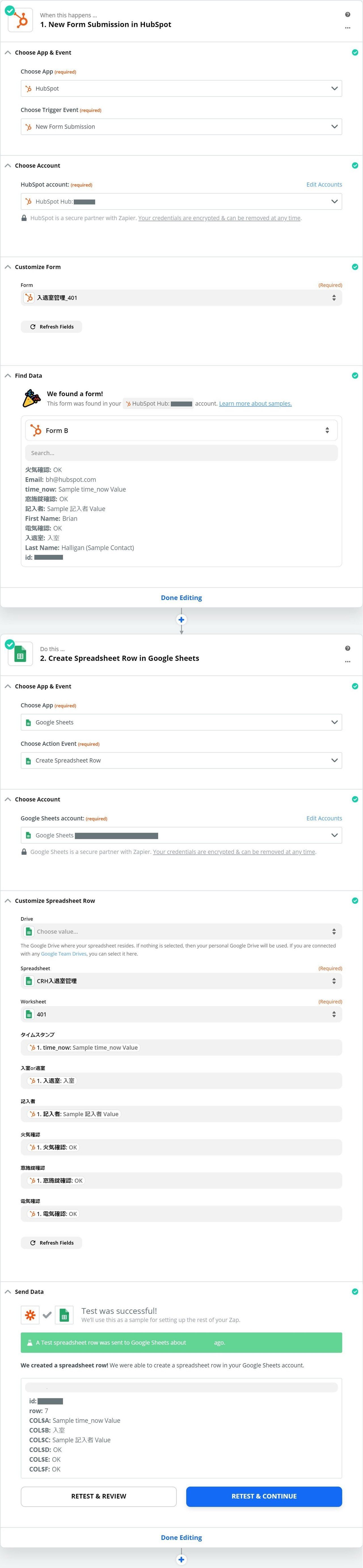Screen dimensions: 363x1568
Task: Click the 火気確認 field
Action: click(x=181, y=1147)
